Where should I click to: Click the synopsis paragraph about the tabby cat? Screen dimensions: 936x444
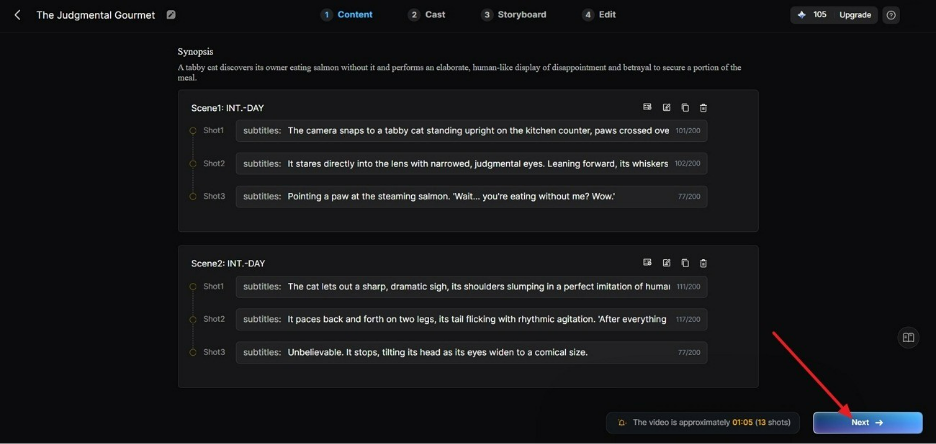coord(459,72)
